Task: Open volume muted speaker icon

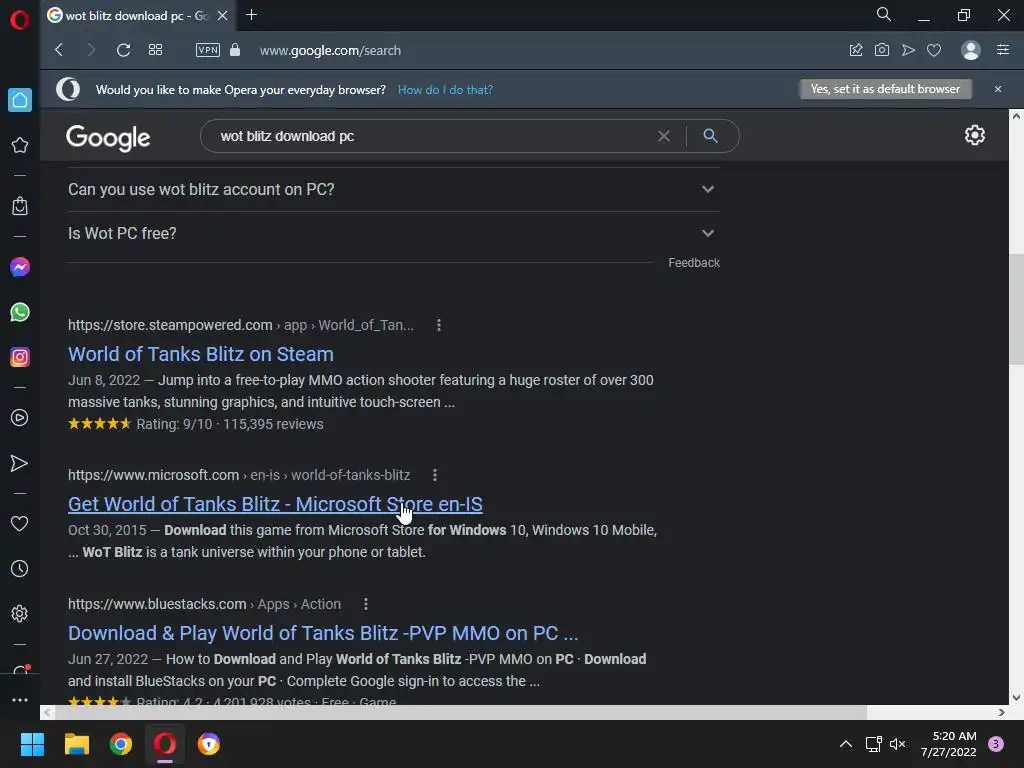Action: (898, 744)
